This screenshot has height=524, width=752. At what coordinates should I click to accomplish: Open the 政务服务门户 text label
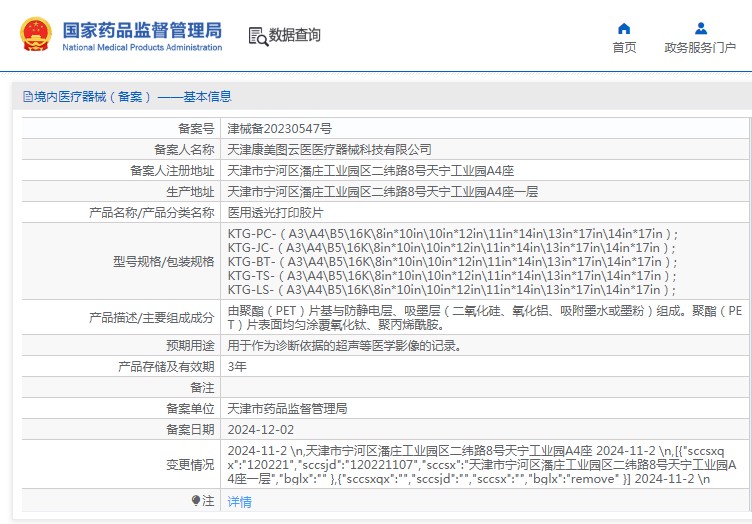[700, 48]
